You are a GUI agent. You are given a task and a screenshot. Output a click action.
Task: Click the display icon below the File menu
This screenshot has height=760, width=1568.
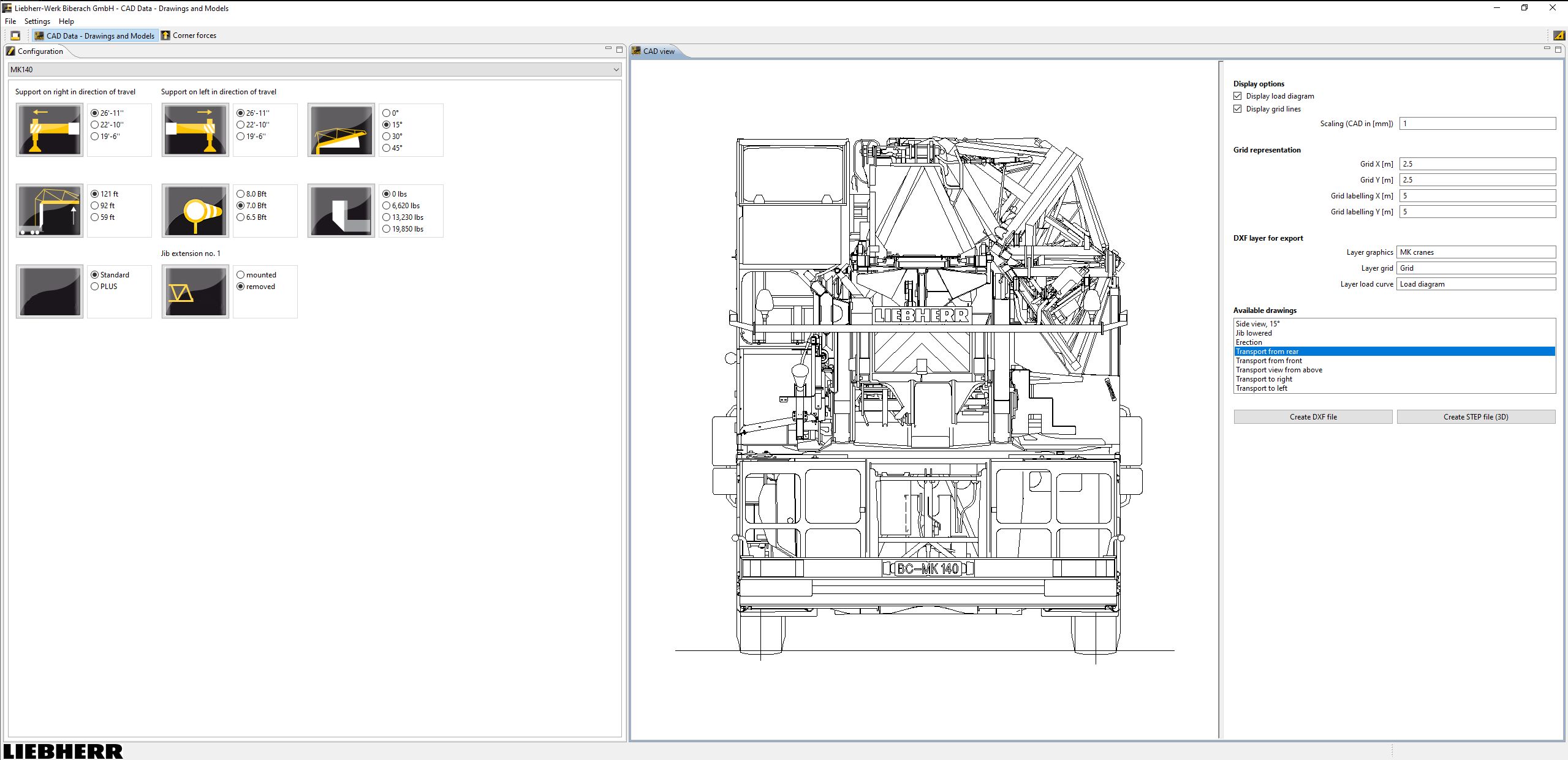point(15,35)
